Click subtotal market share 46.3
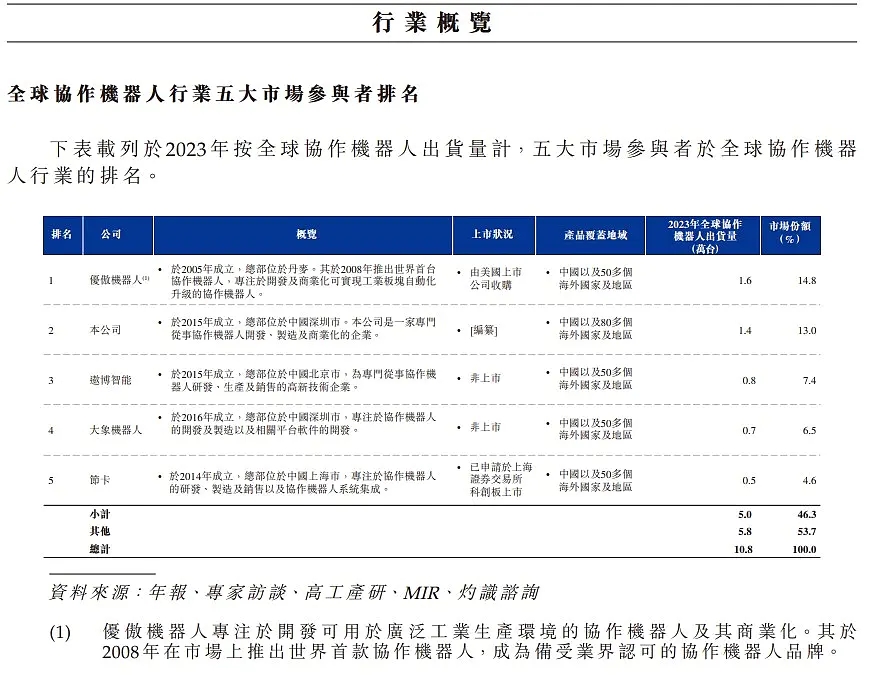The width and height of the screenshot is (880, 675). 807,515
